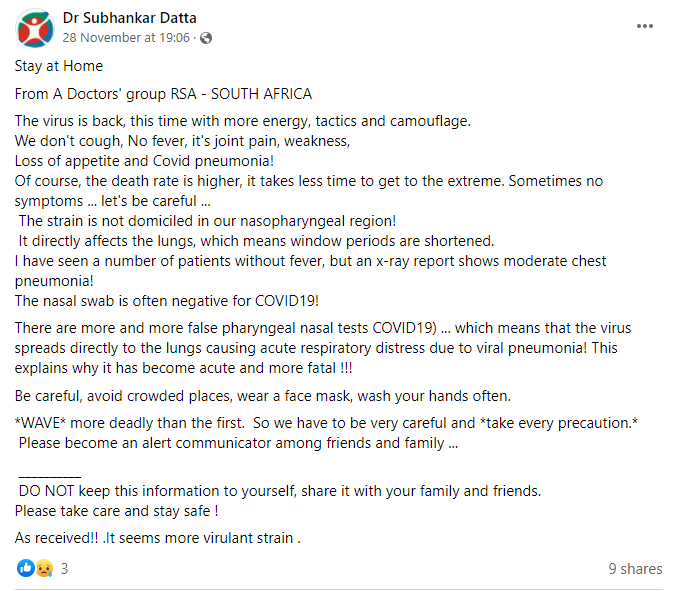Click the blue Like reaction icon
The height and width of the screenshot is (591, 675).
tap(25, 568)
